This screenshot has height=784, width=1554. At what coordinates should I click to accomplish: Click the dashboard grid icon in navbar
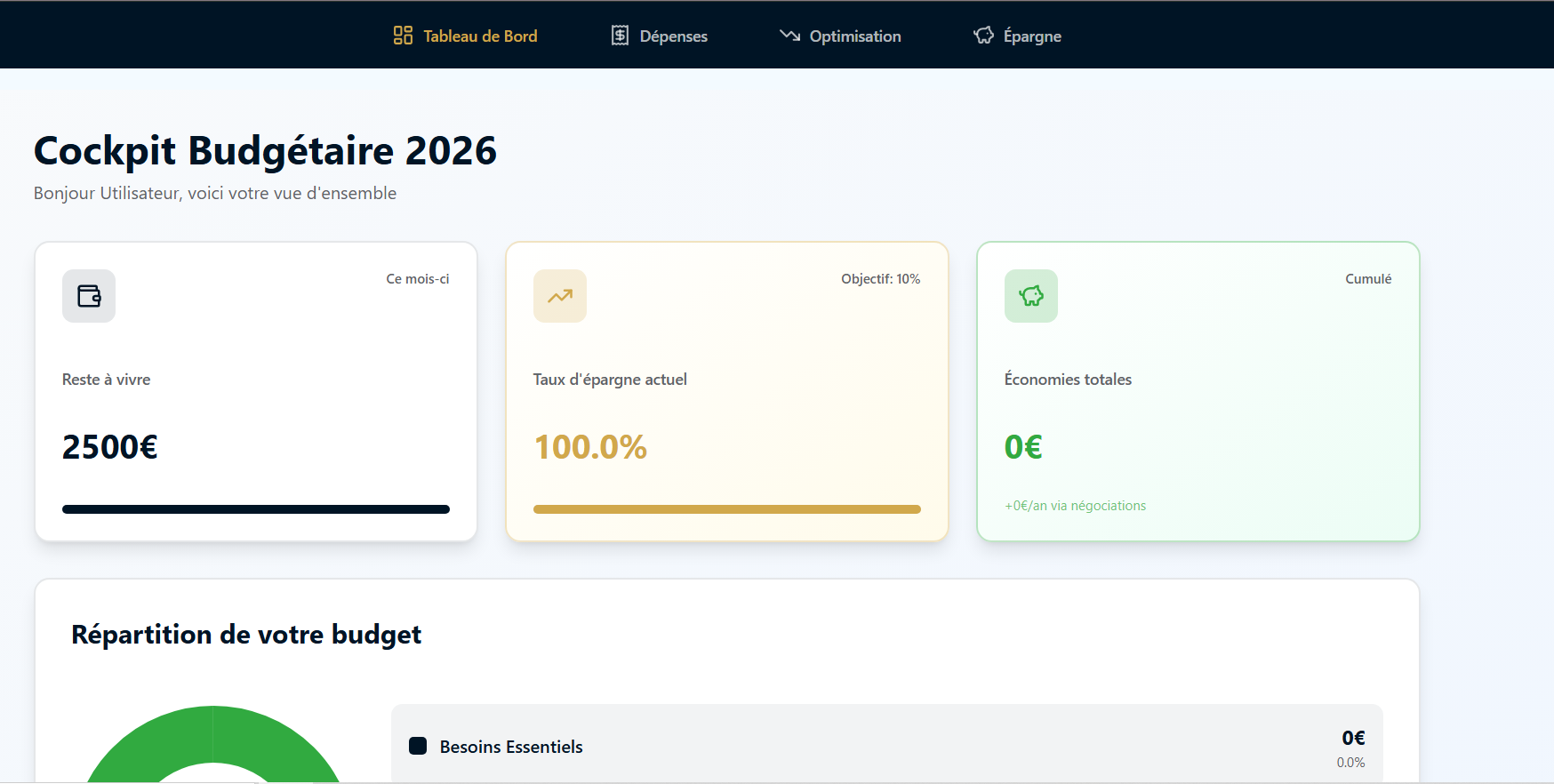pyautogui.click(x=403, y=36)
